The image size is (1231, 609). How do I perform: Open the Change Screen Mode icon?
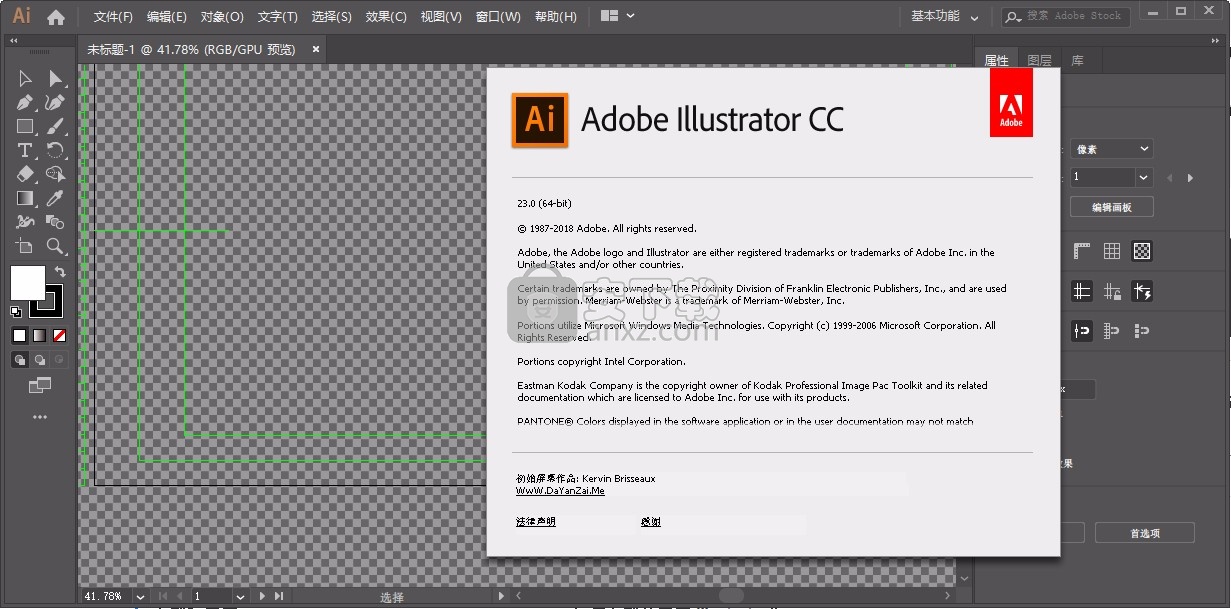pyautogui.click(x=40, y=385)
